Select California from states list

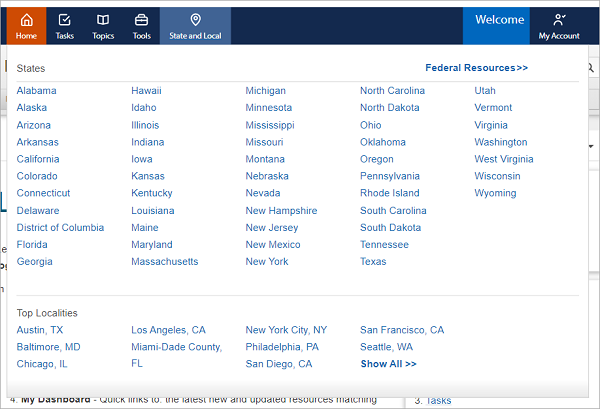click(x=38, y=159)
